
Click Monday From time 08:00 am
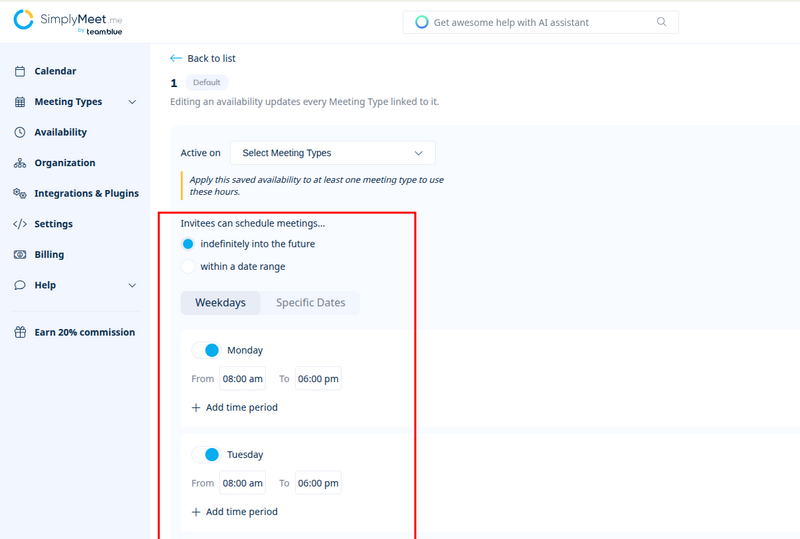242,379
